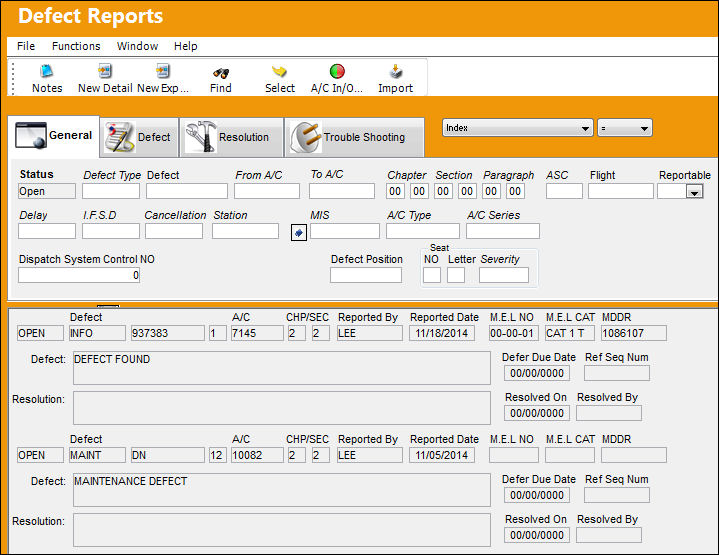Click the first Section 00 field
The height and width of the screenshot is (555, 719).
tap(443, 191)
